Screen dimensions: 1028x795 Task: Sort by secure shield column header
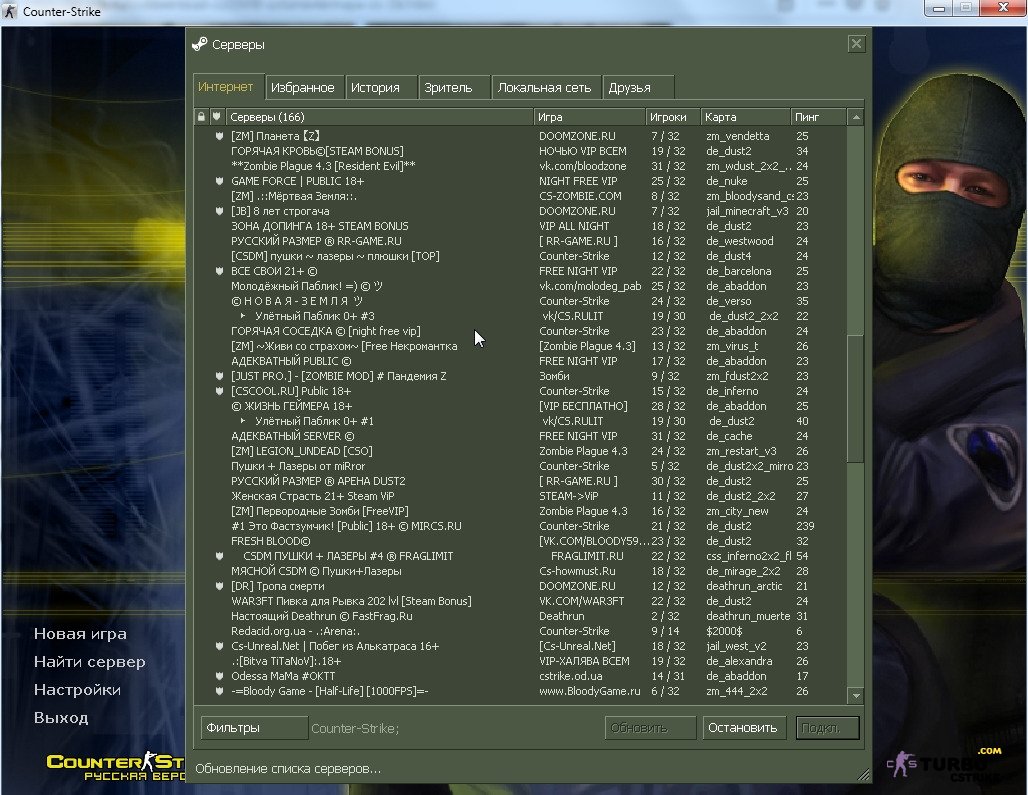click(x=216, y=117)
